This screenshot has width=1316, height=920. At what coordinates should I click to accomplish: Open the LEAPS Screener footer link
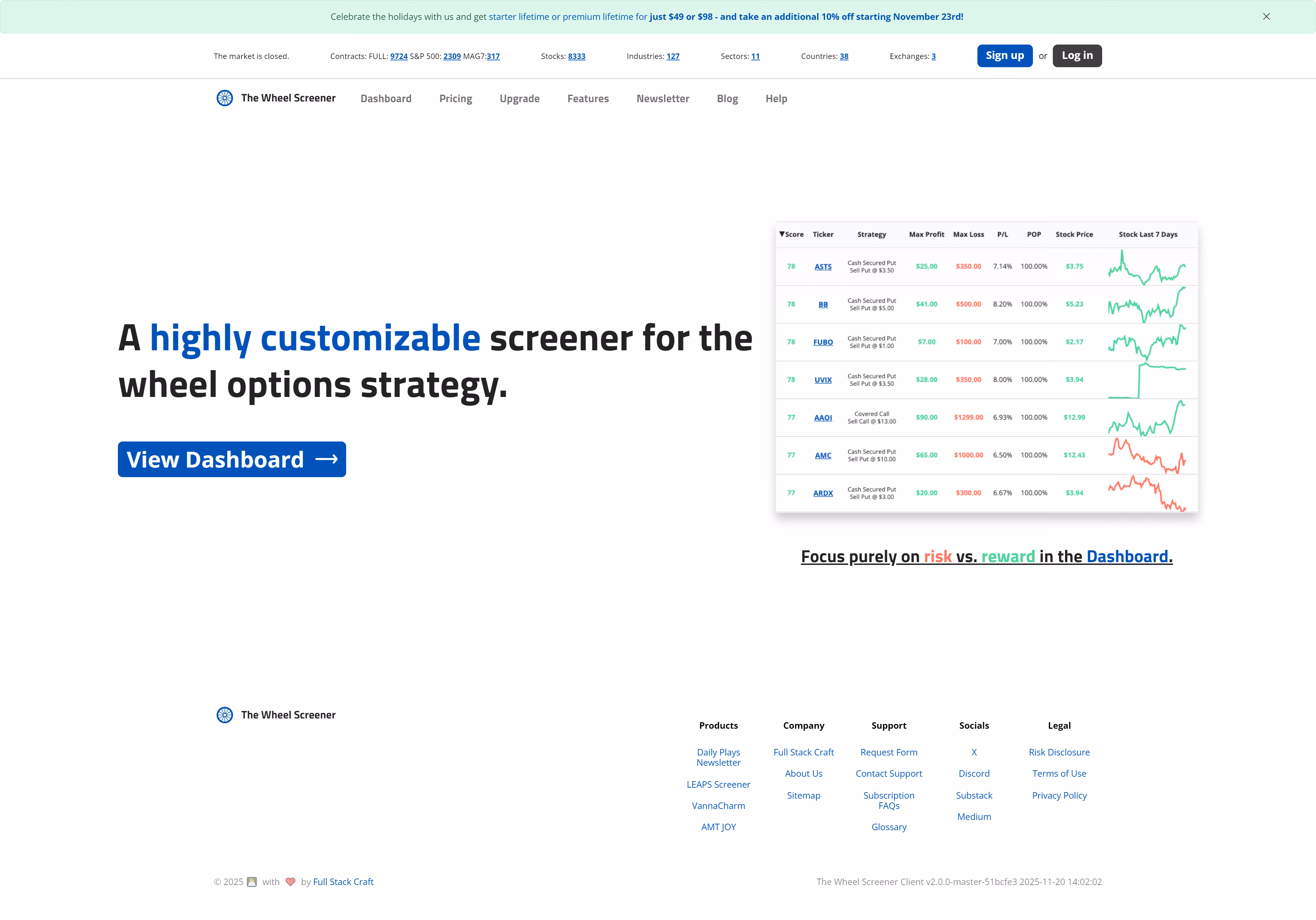point(718,784)
